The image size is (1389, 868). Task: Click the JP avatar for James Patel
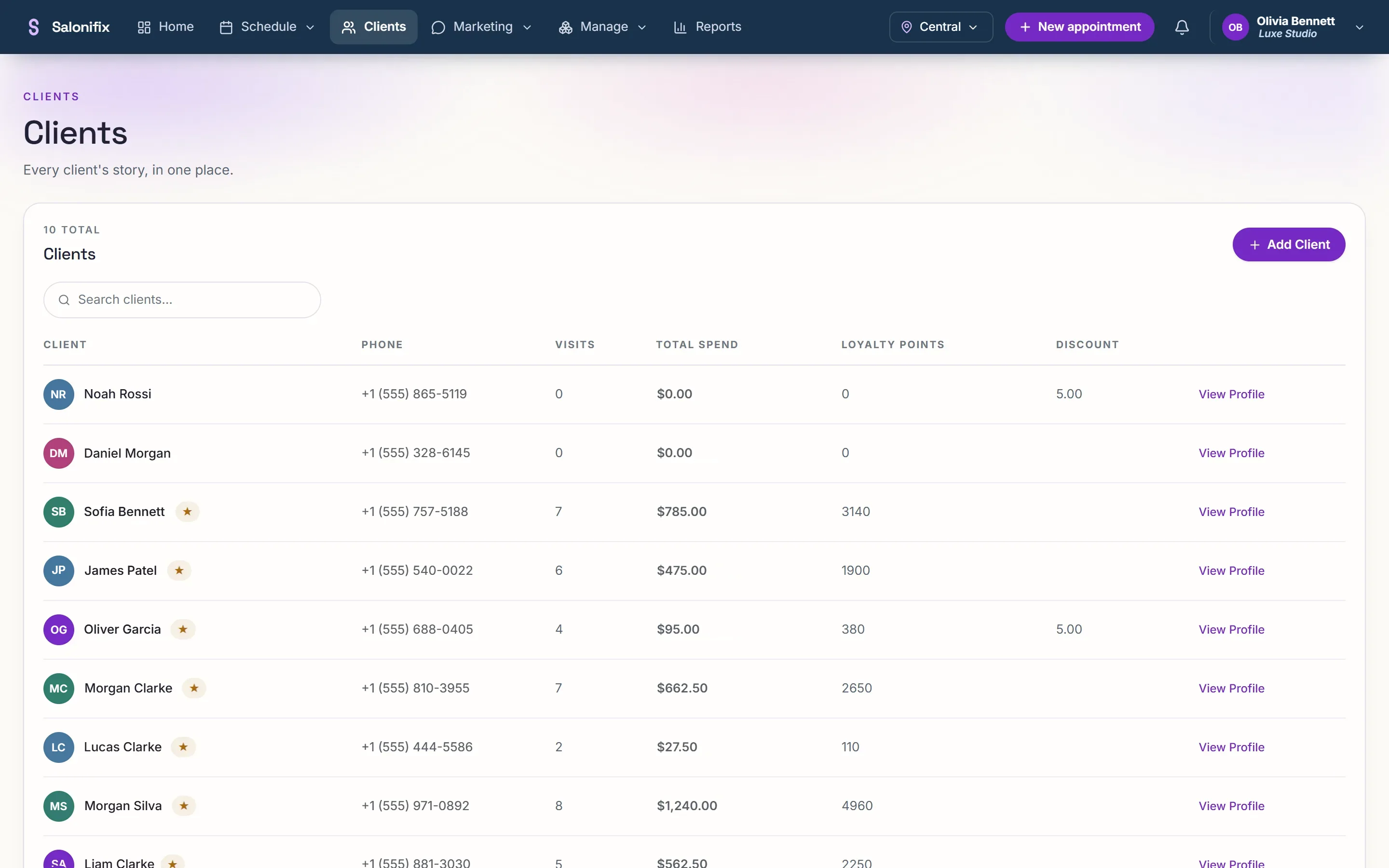(x=58, y=570)
